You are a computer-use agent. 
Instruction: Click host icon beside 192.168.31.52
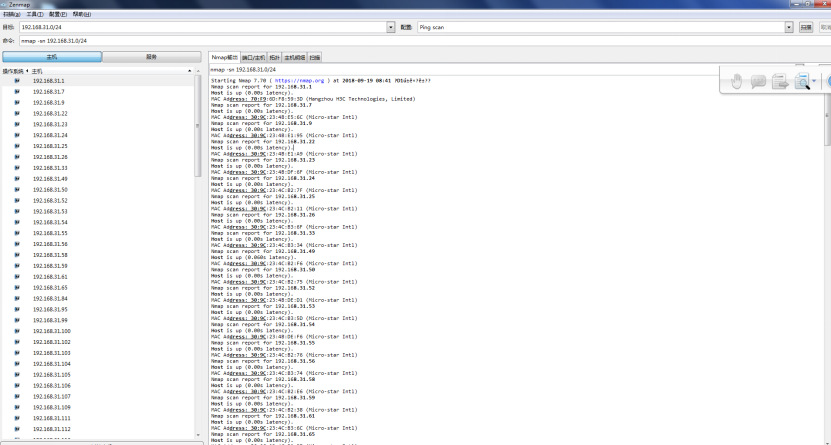[x=17, y=201]
